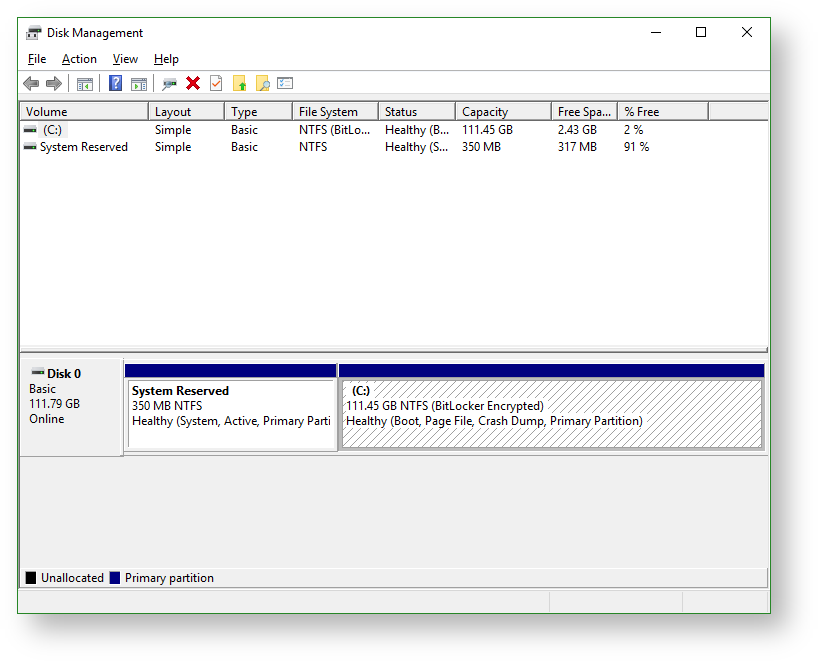Click the red X Delete icon
This screenshot has width=819, height=662.
(193, 83)
